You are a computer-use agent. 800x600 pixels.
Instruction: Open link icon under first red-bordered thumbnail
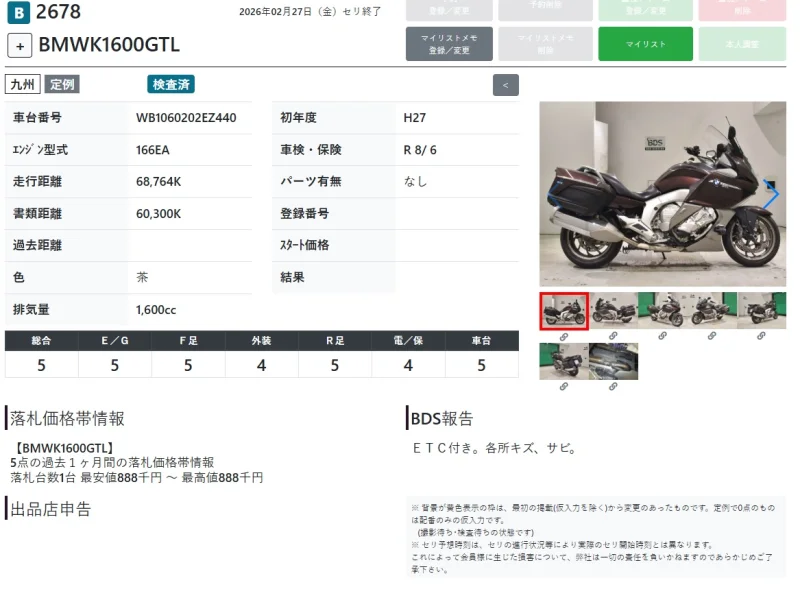pos(564,337)
